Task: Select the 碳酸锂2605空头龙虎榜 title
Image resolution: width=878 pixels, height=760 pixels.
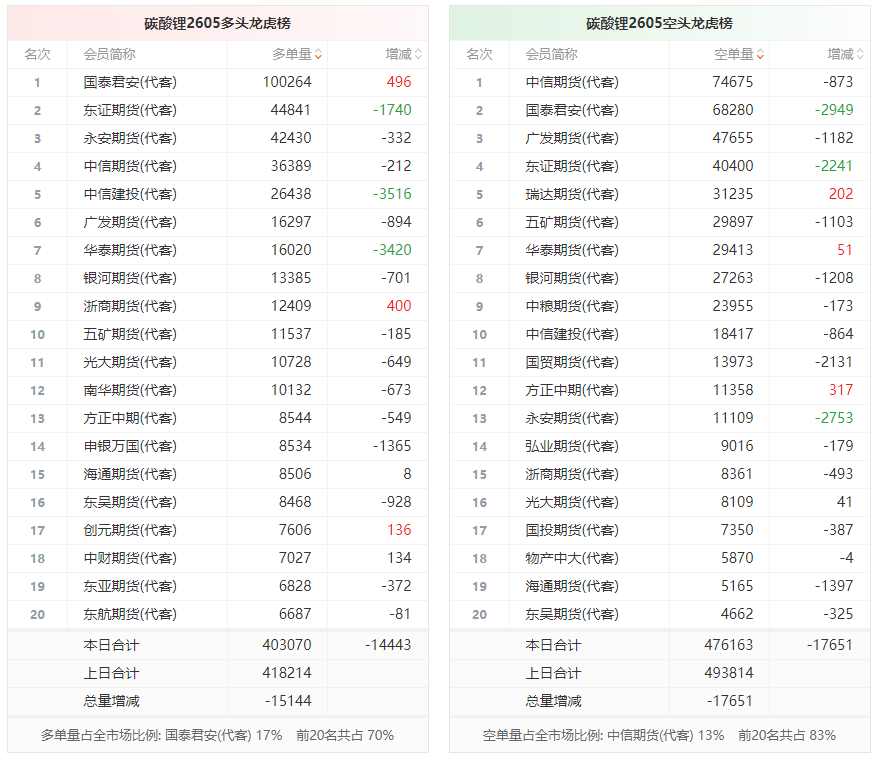Action: click(659, 23)
